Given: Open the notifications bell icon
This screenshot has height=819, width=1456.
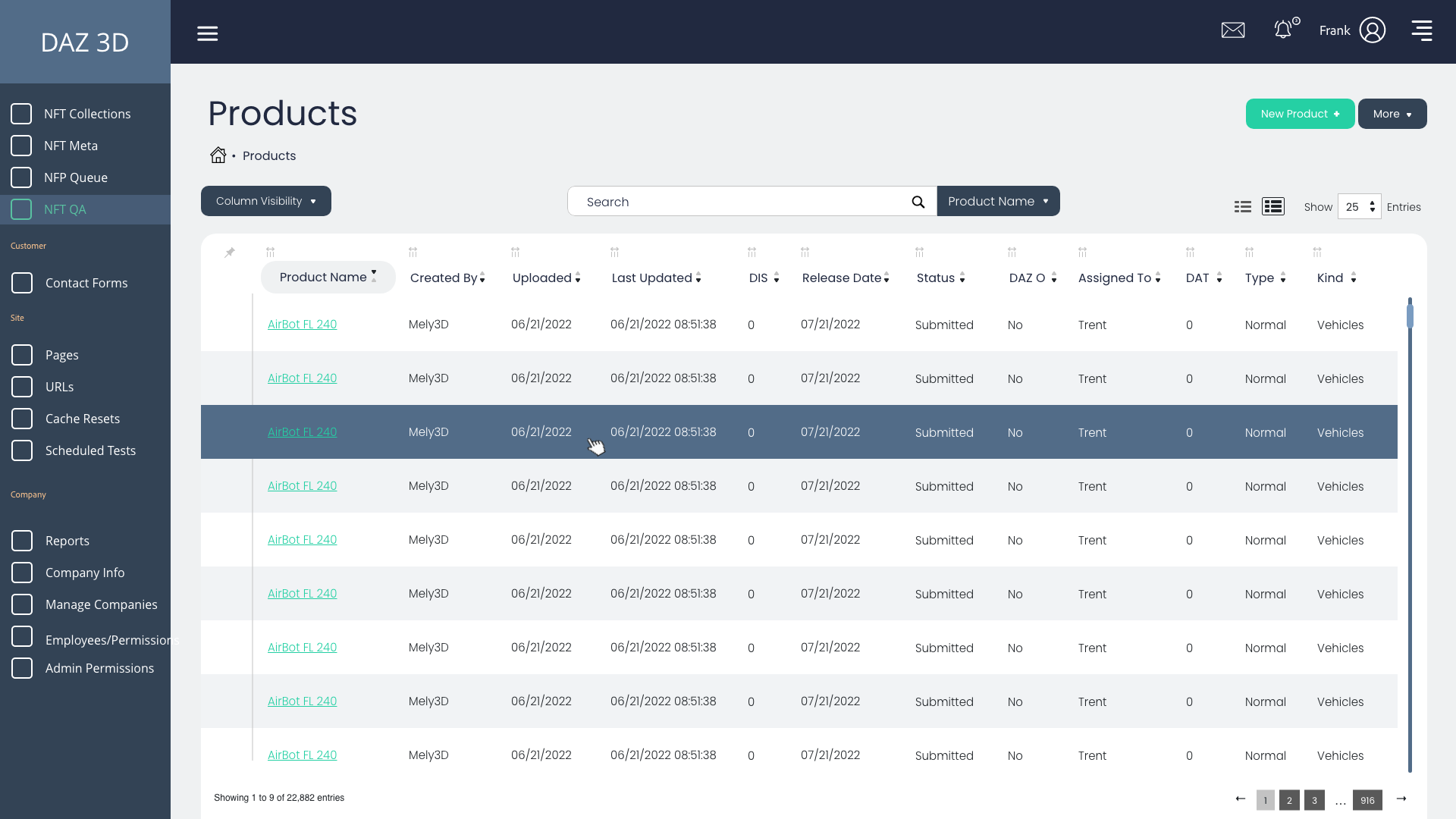Looking at the screenshot, I should coord(1283,30).
